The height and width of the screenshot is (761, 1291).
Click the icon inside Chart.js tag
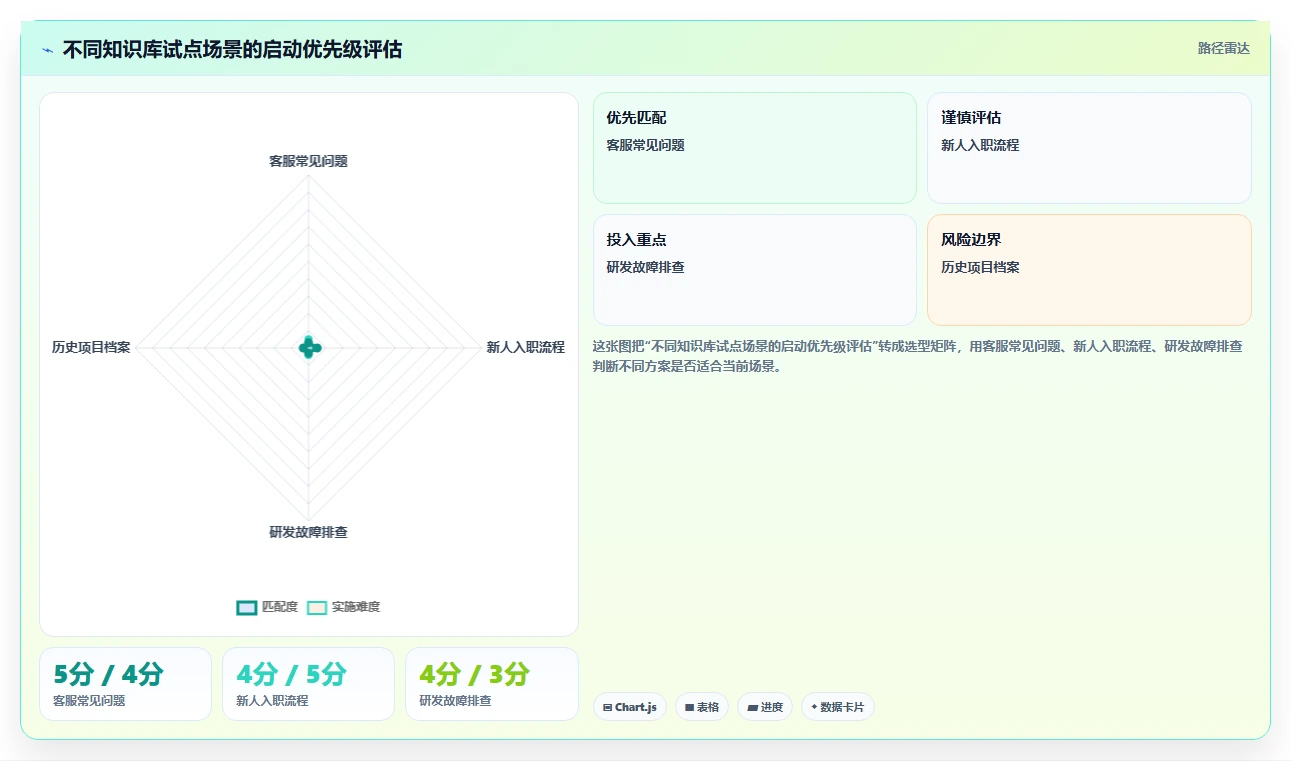[607, 707]
